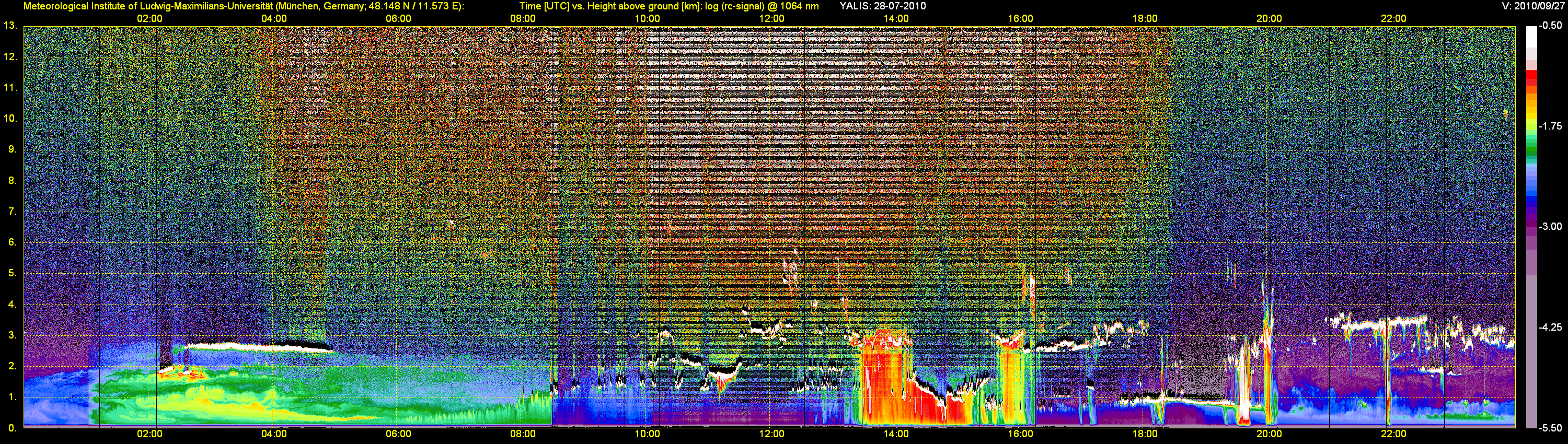Pick the 13. height axis label

click(x=10, y=26)
